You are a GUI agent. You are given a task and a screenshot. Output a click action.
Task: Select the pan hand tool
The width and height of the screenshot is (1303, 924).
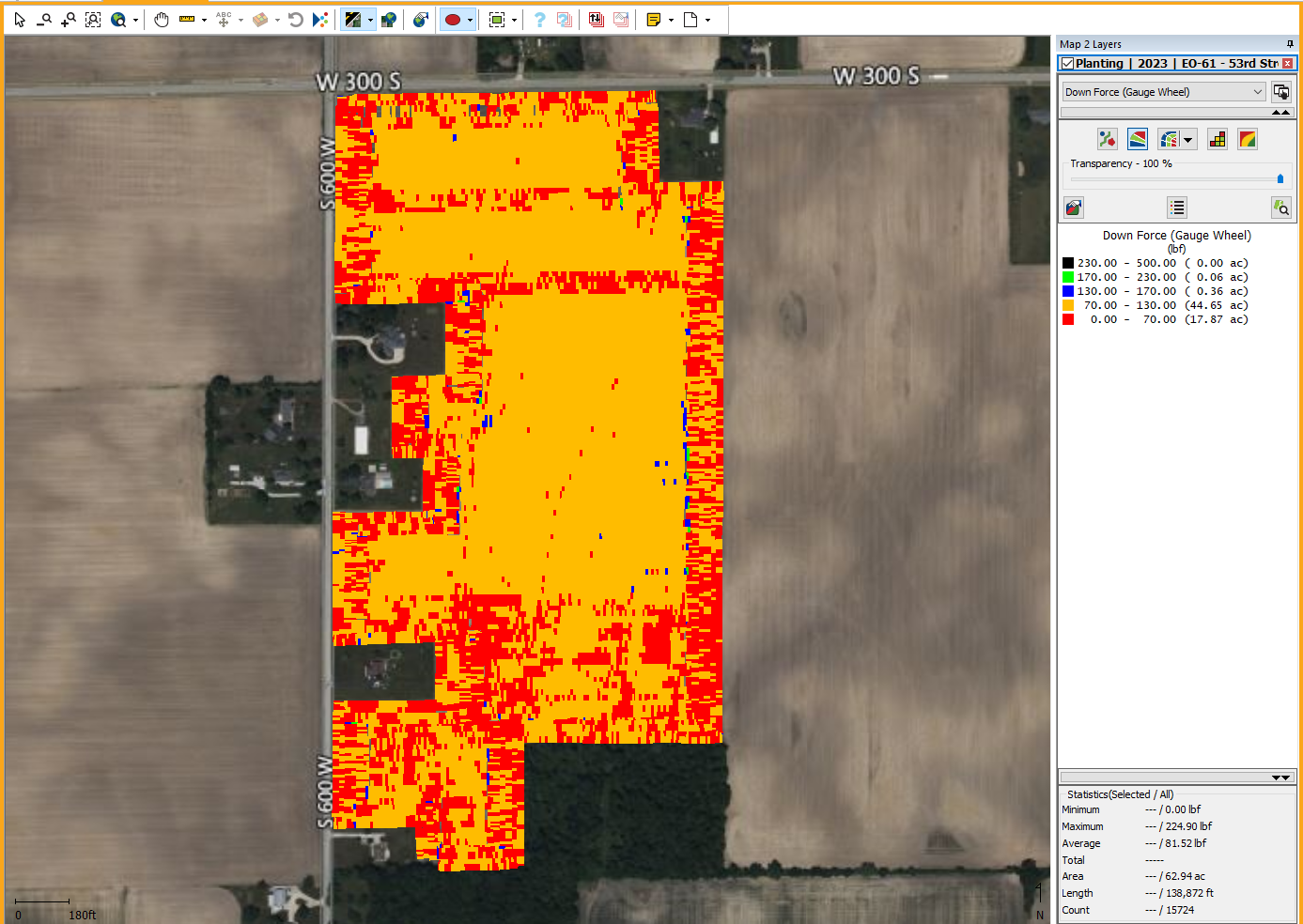tap(162, 20)
